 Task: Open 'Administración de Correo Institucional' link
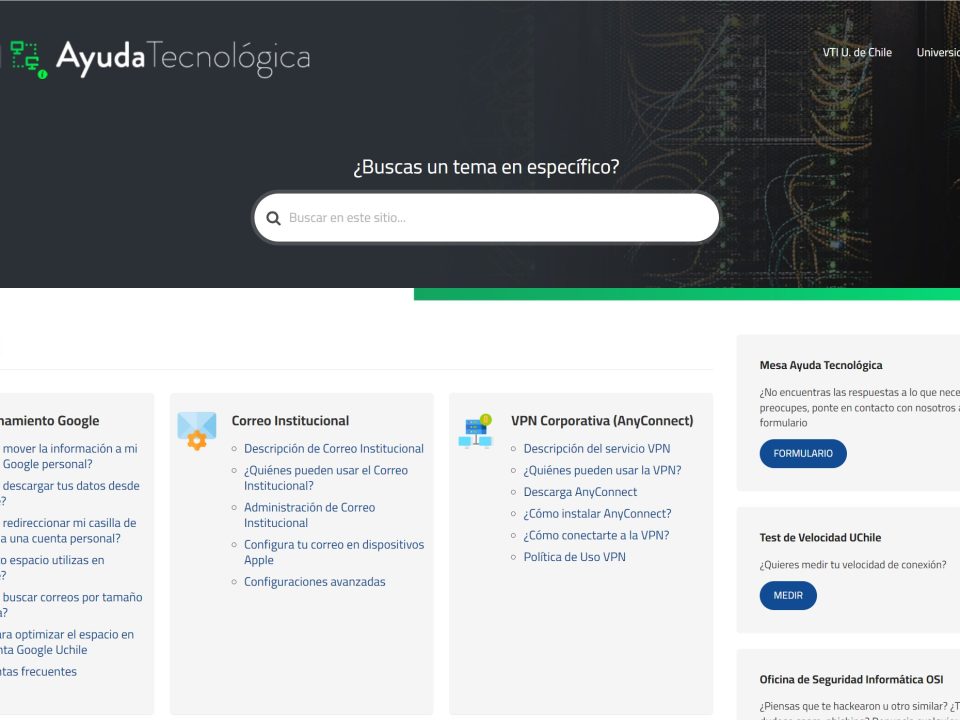tap(309, 515)
